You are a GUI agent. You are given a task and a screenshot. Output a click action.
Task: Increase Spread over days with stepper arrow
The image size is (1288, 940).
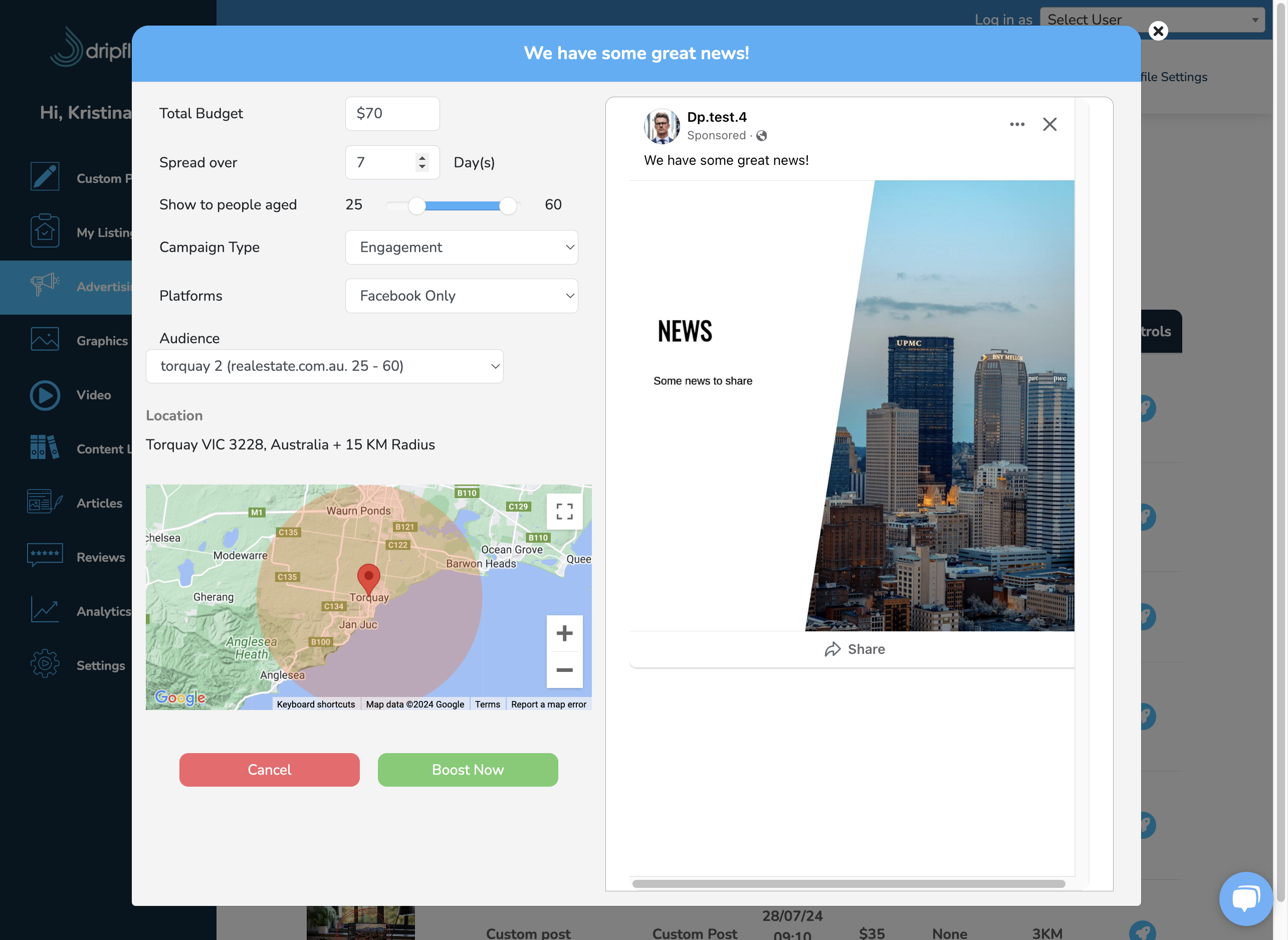point(422,158)
